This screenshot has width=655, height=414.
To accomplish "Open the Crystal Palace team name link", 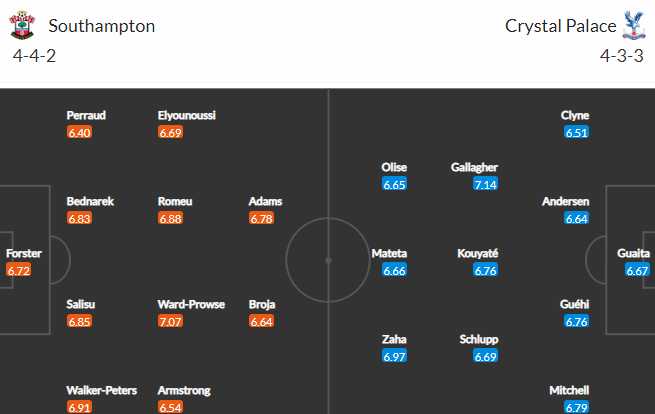I will point(561,26).
